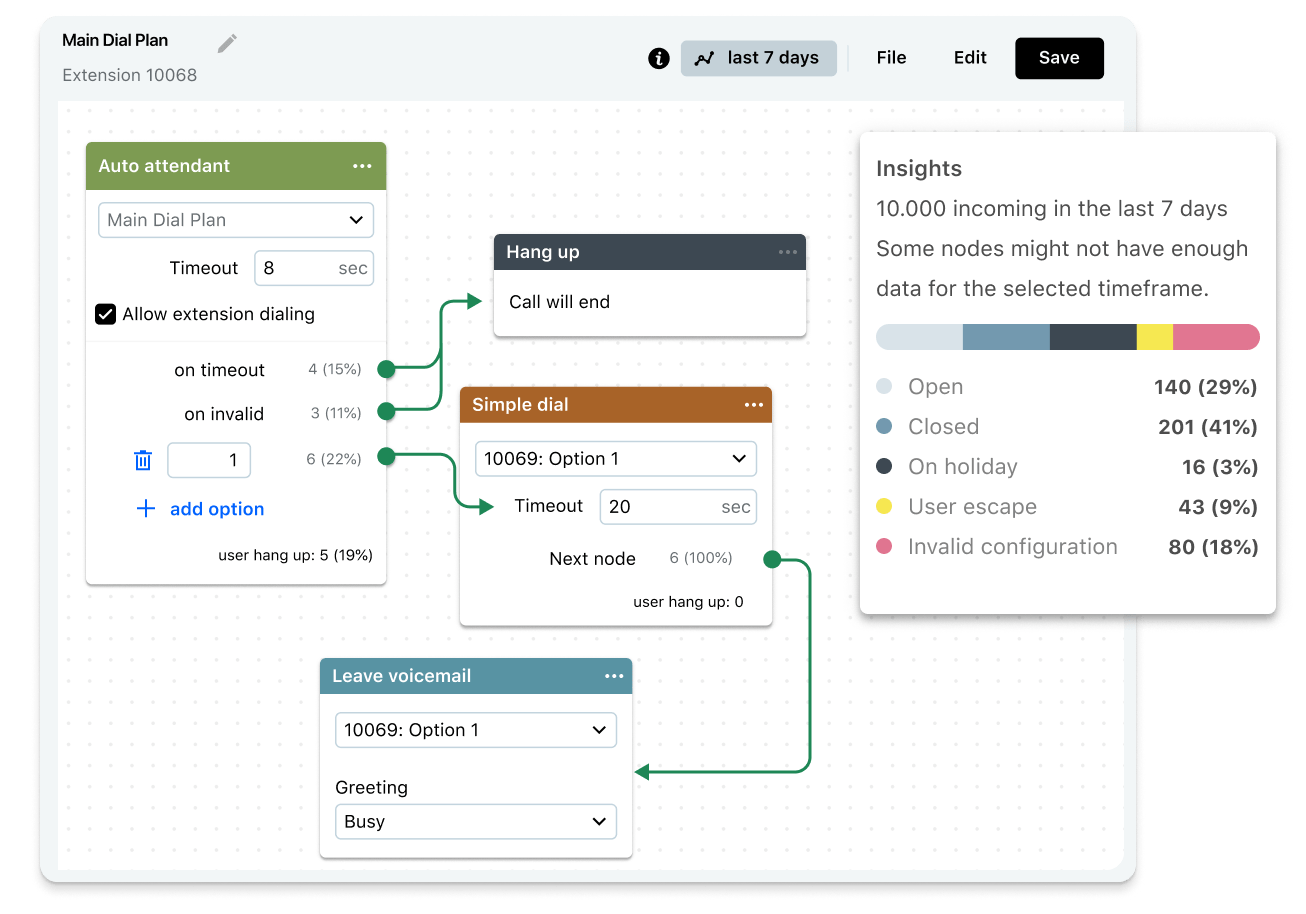
Task: Click the Save button
Action: click(x=1059, y=58)
